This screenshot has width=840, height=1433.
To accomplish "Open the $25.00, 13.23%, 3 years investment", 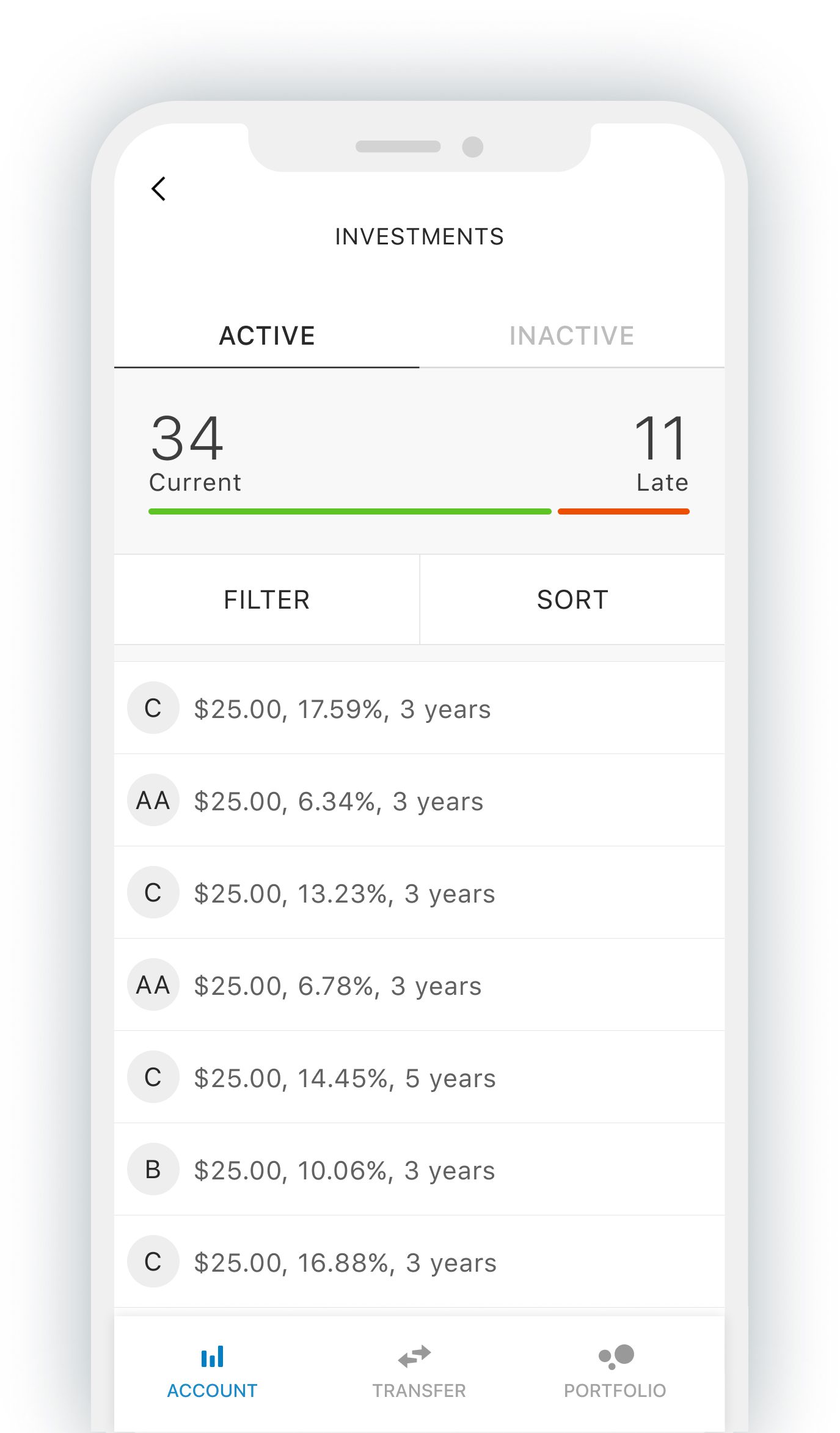I will pos(419,892).
